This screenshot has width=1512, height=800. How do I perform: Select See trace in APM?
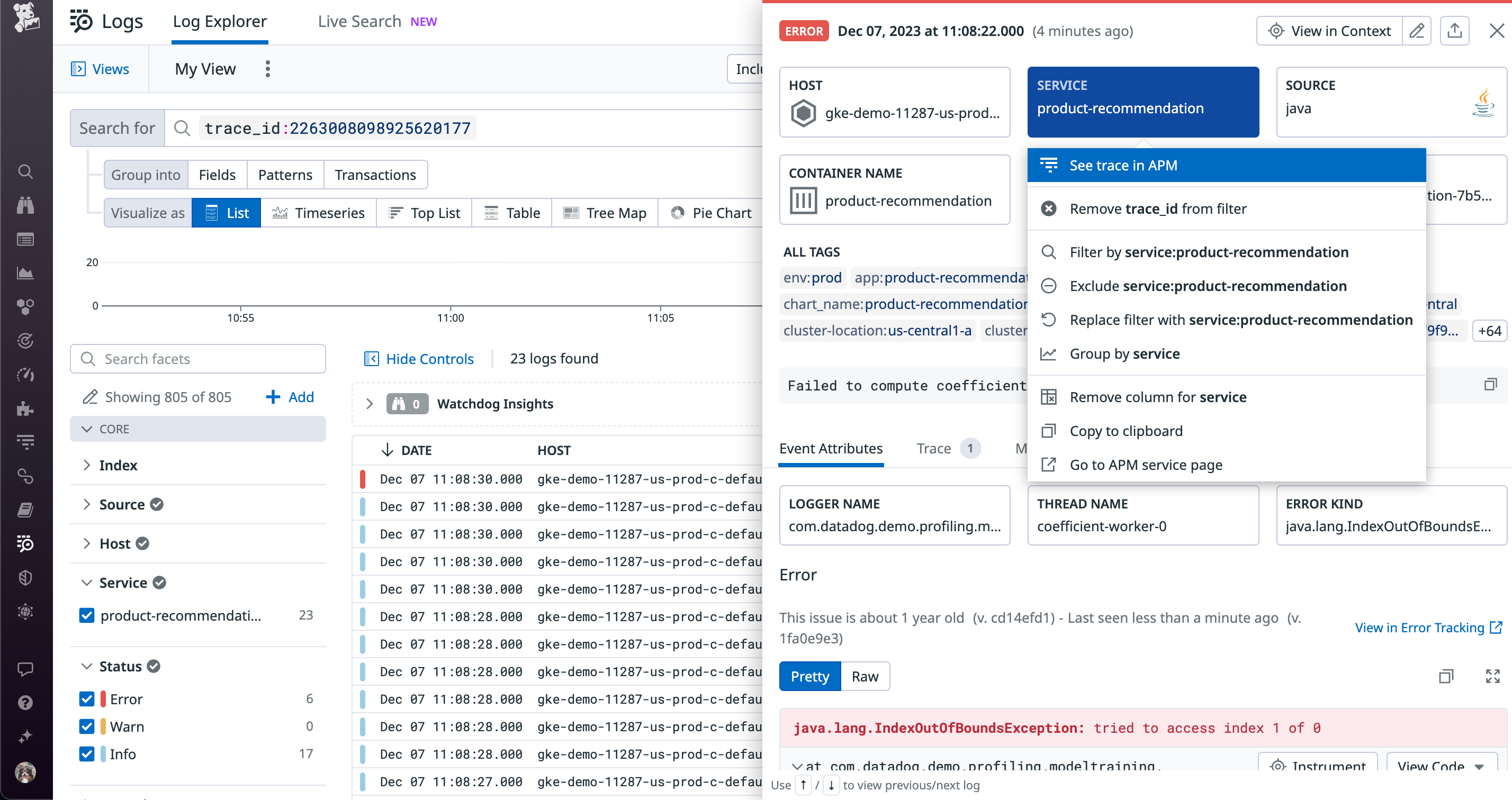[x=1123, y=165]
